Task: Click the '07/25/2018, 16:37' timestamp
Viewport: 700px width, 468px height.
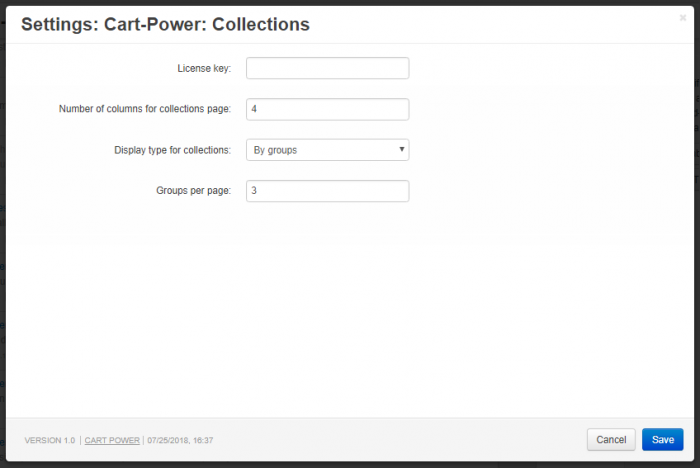Action: [x=180, y=440]
